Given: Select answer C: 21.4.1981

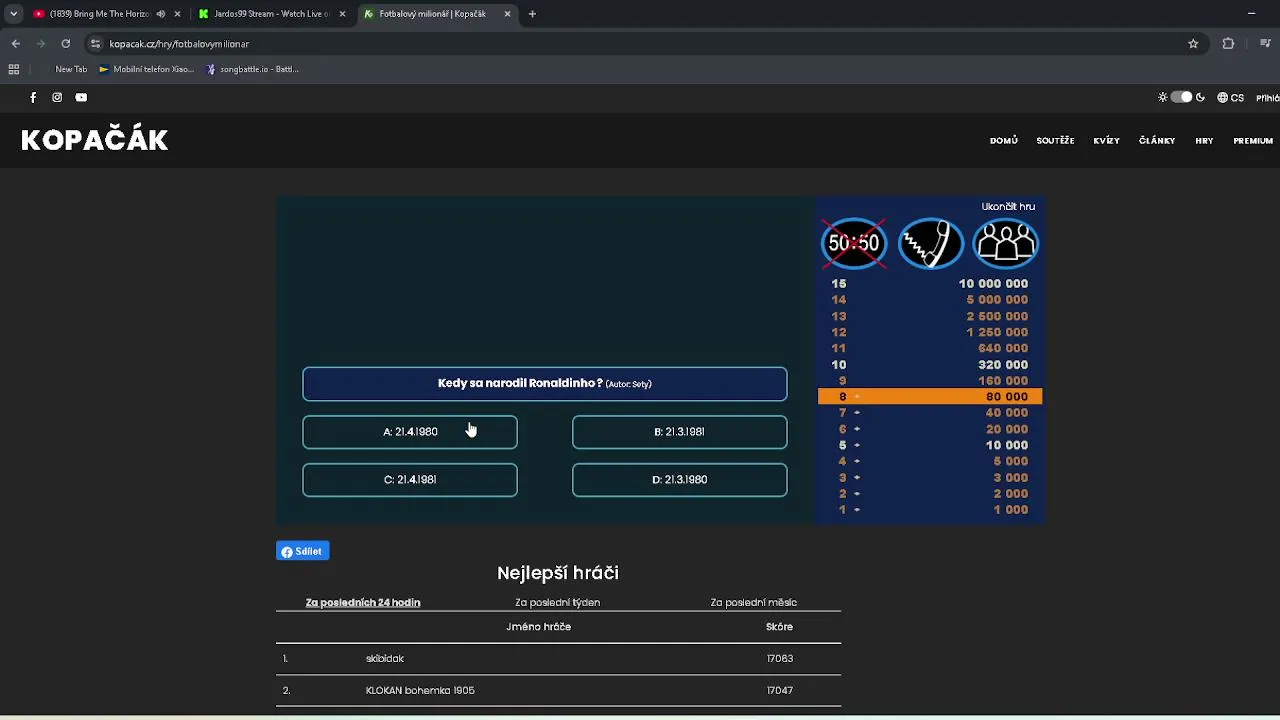Looking at the screenshot, I should click(410, 480).
